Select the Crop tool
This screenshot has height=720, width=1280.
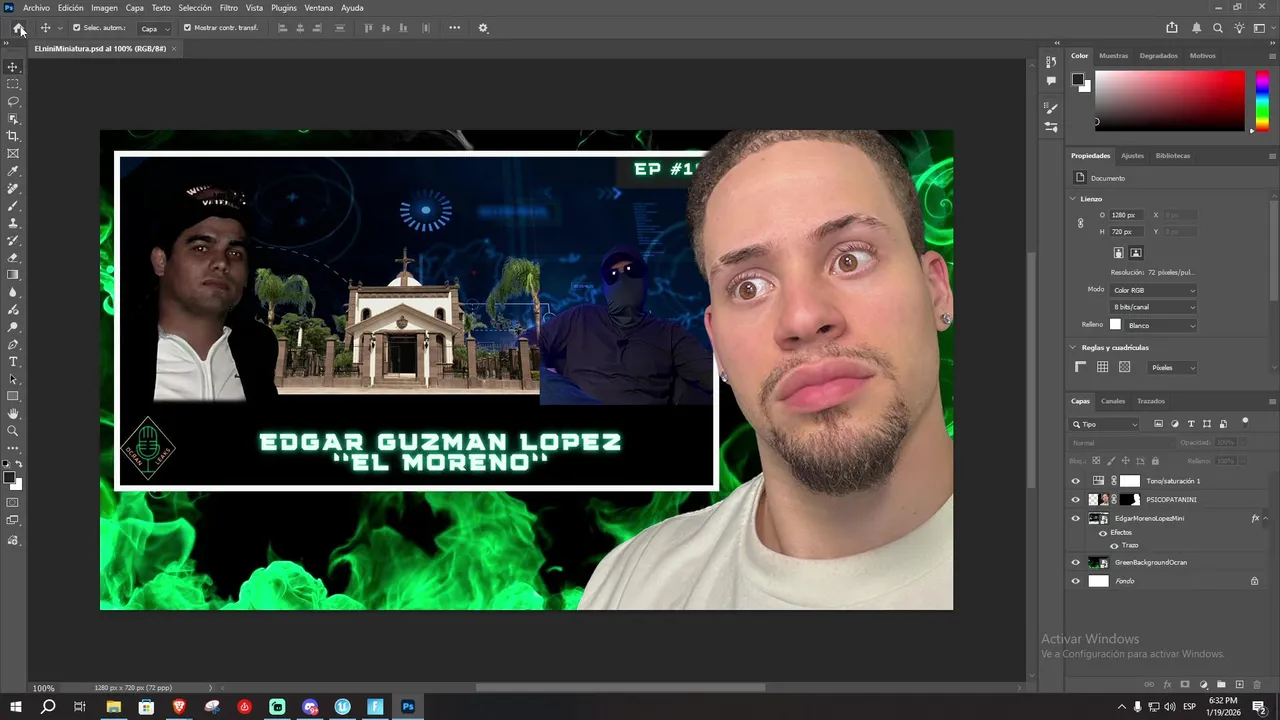13,136
